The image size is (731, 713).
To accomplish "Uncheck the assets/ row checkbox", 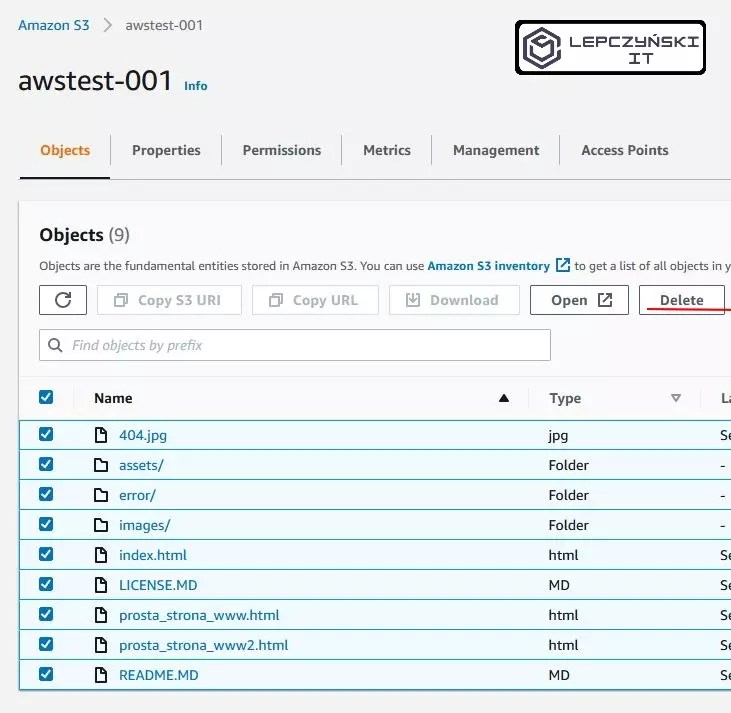I will [46, 464].
